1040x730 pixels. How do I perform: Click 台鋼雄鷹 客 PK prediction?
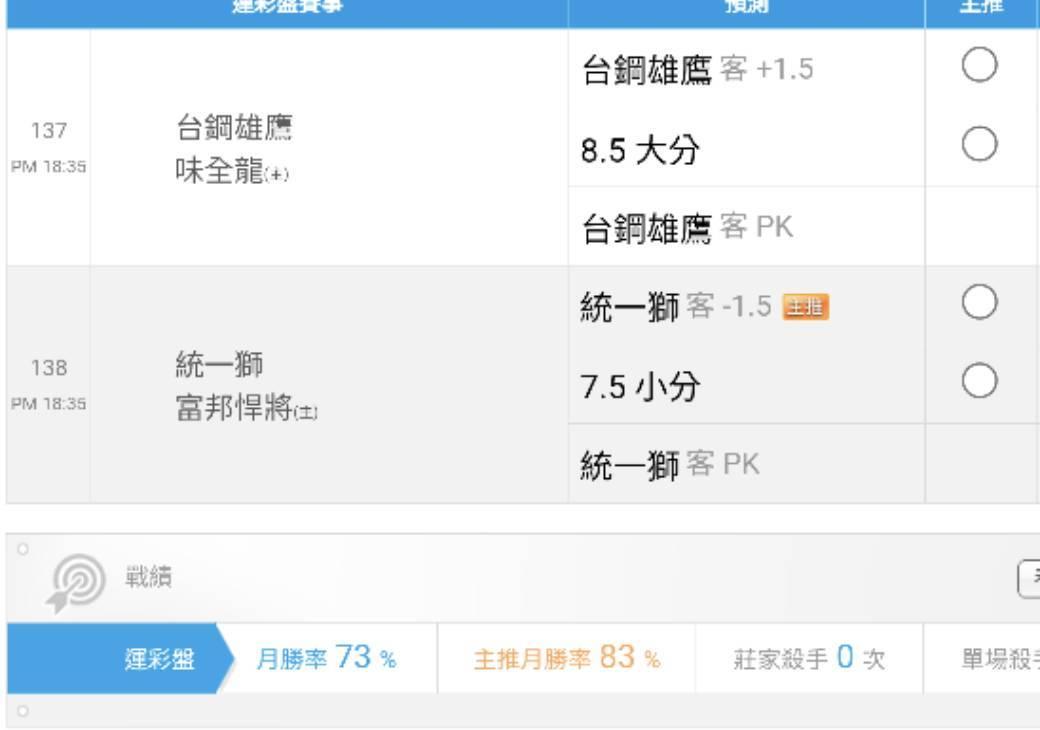click(x=687, y=227)
